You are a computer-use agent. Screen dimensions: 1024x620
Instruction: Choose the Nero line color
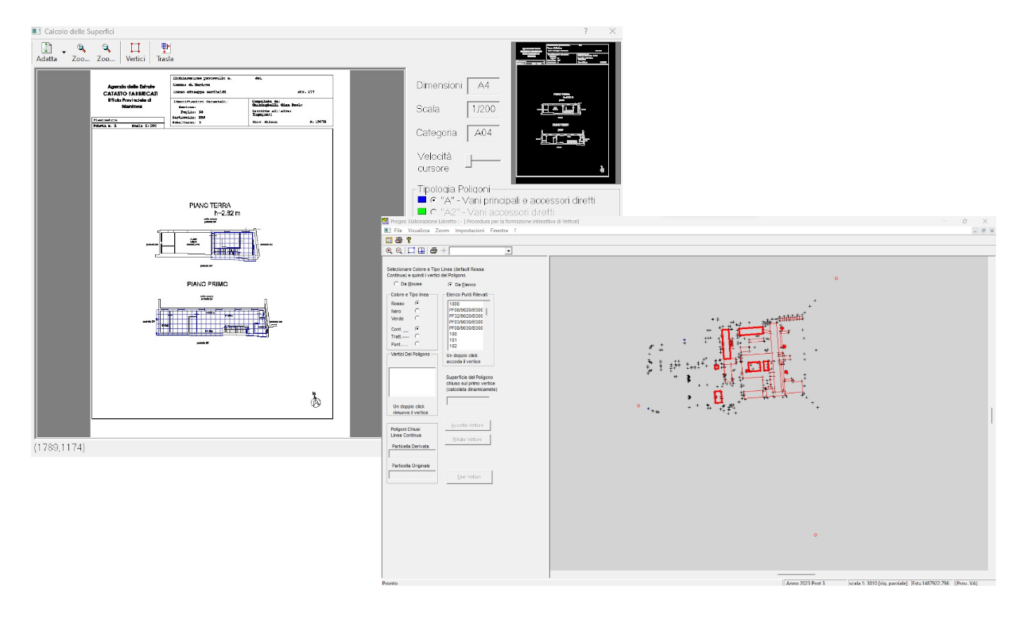point(417,311)
